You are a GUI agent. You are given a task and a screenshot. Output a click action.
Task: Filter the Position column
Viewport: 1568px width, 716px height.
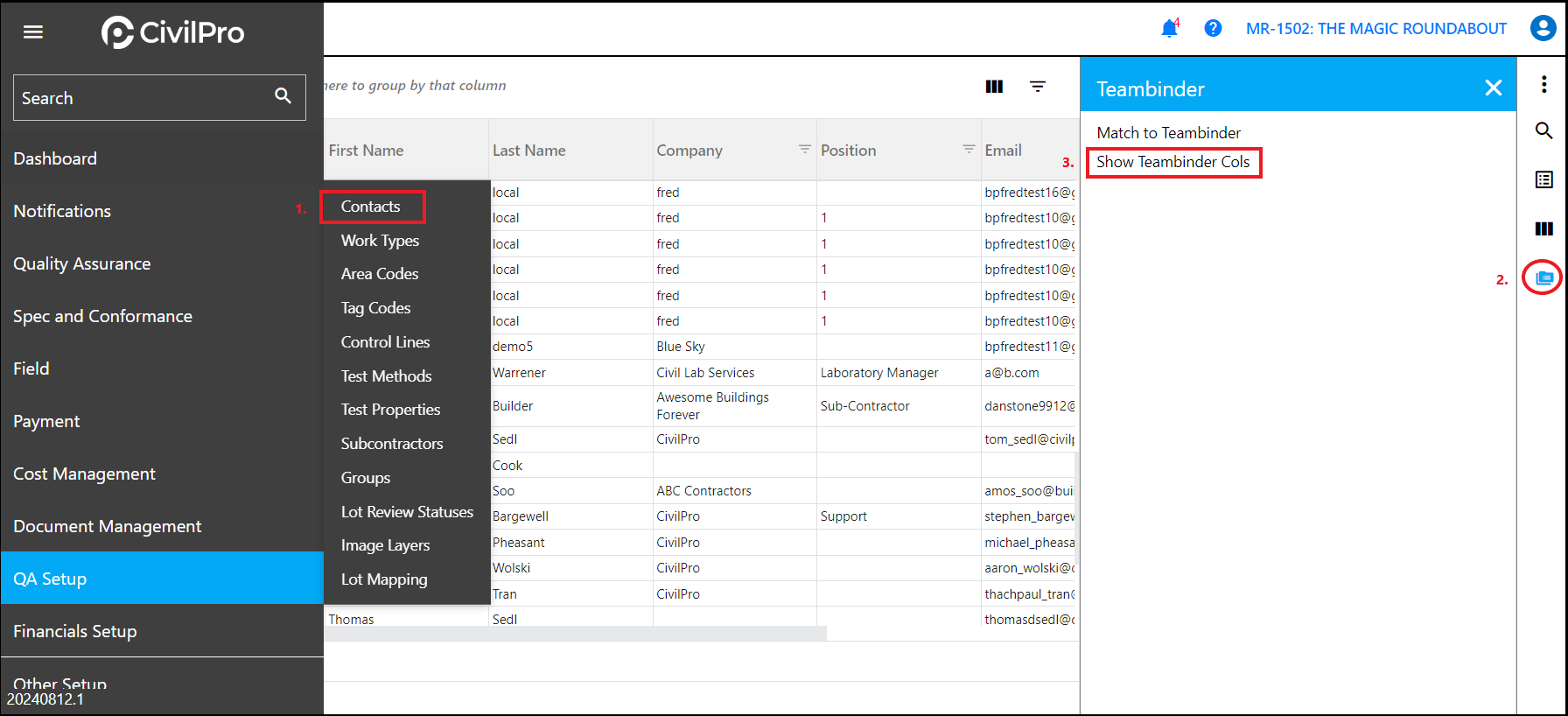point(969,150)
